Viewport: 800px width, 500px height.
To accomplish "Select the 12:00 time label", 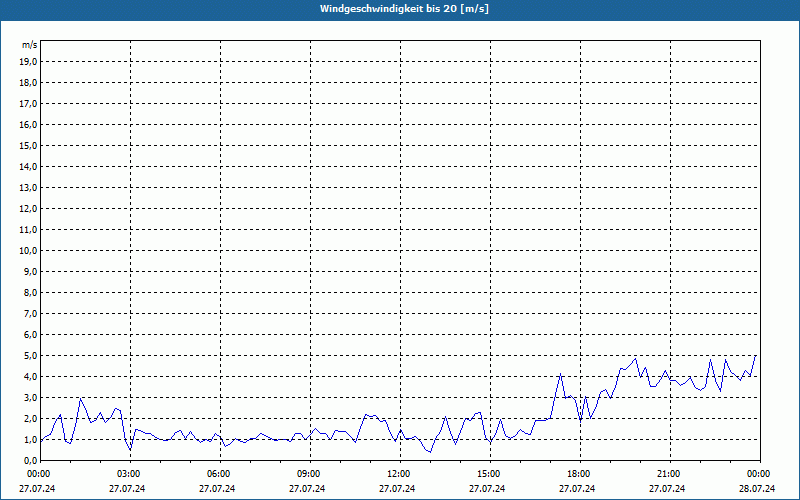I will point(400,474).
